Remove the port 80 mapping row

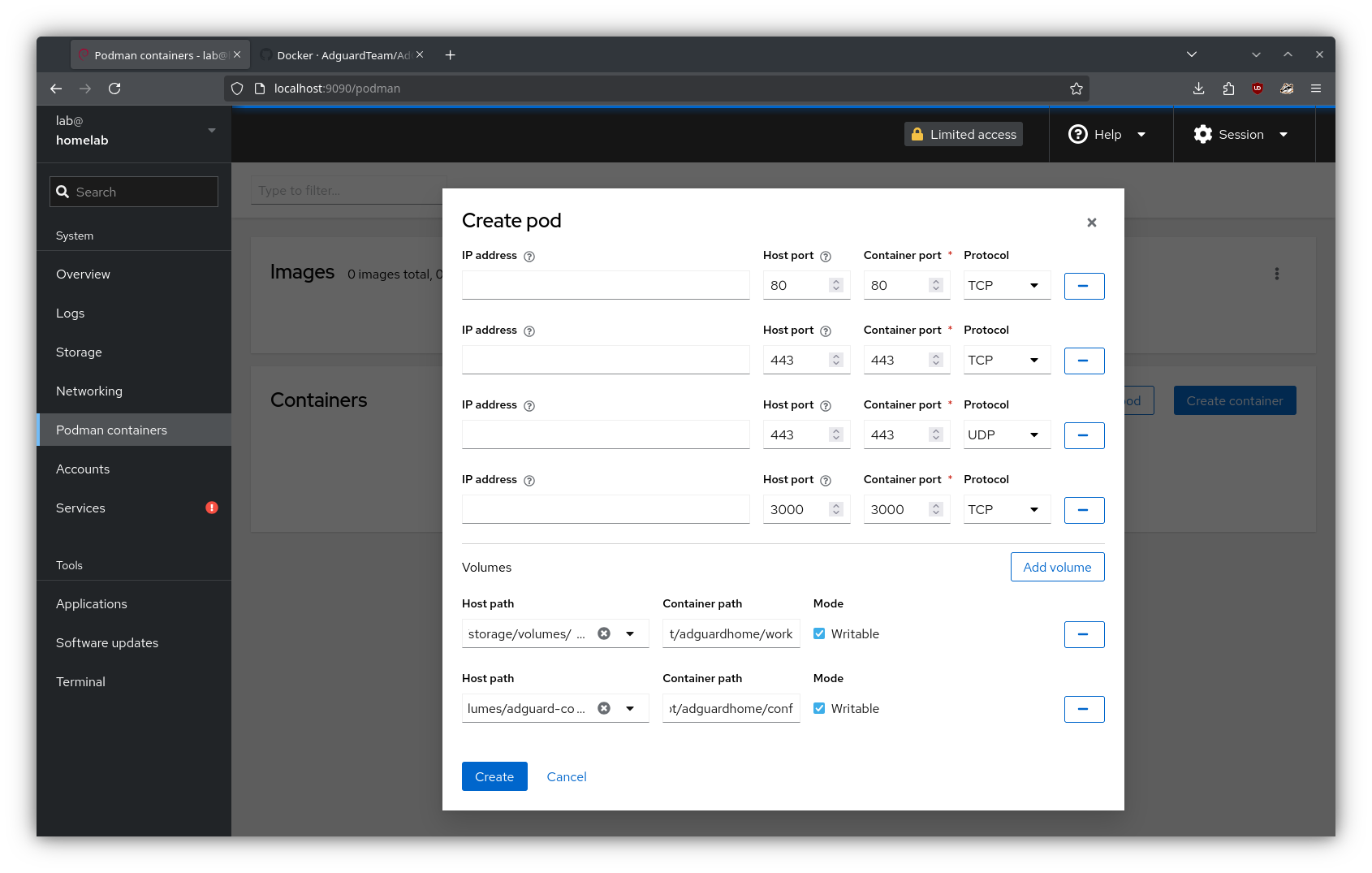tap(1084, 286)
